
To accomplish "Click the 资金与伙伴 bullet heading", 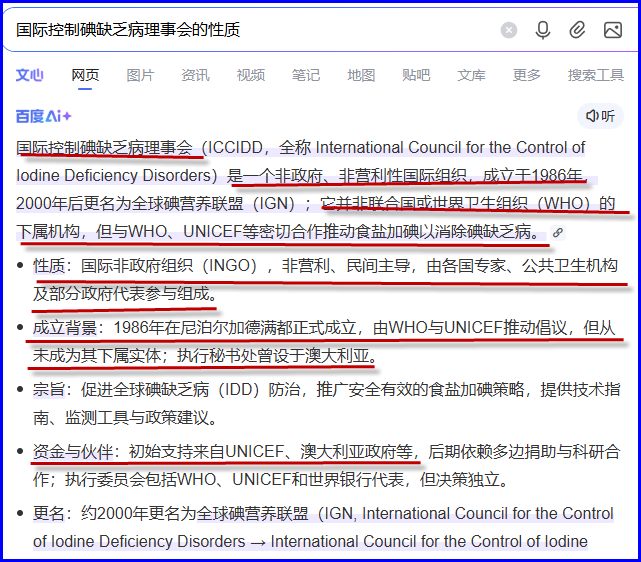I will [x=73, y=452].
